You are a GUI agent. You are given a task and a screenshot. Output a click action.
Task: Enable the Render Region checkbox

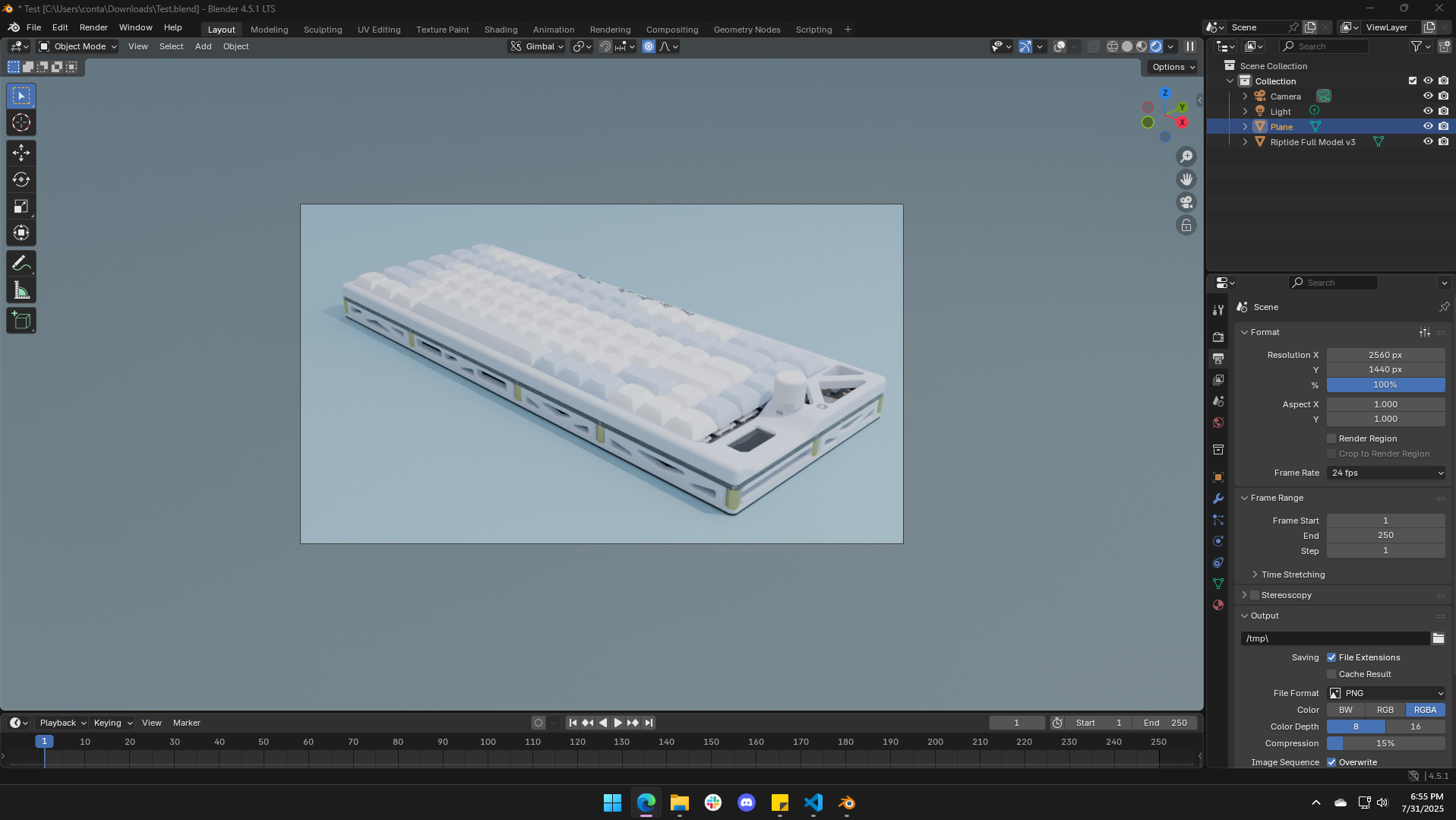1331,438
